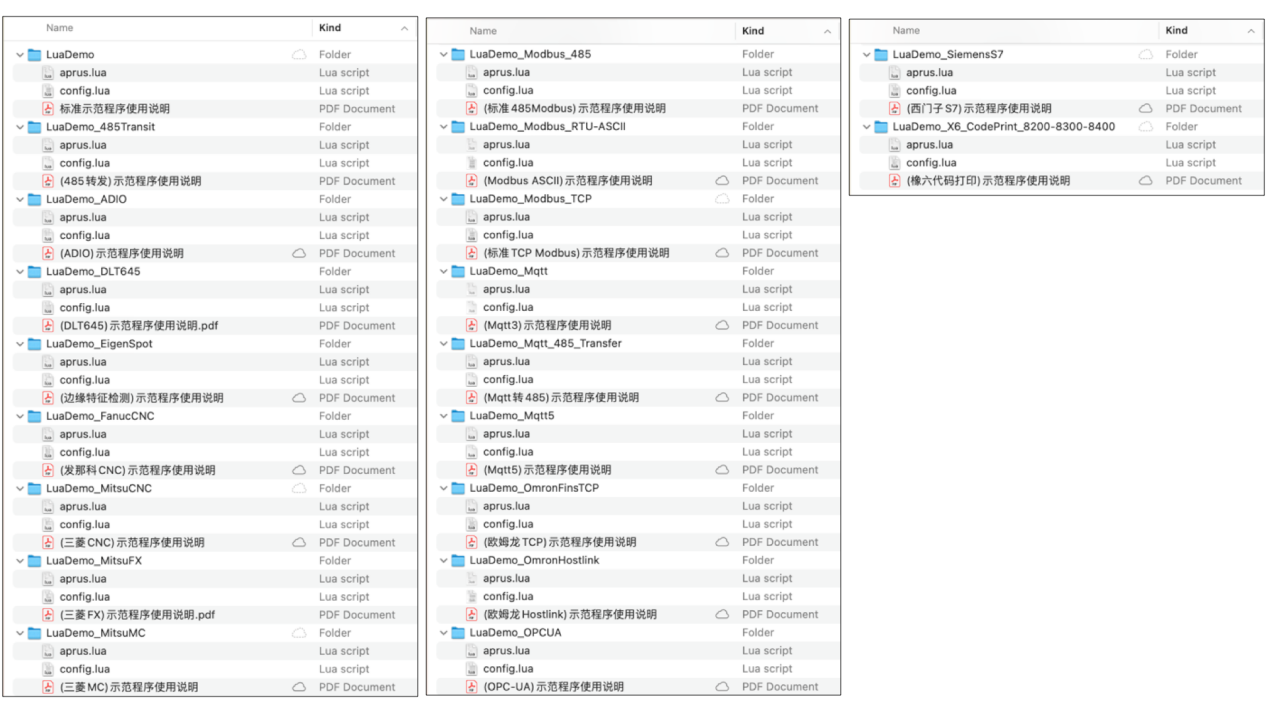The image size is (1267, 713).
Task: Click the LuaDemo_DLT645 folder icon
Action: point(35,271)
